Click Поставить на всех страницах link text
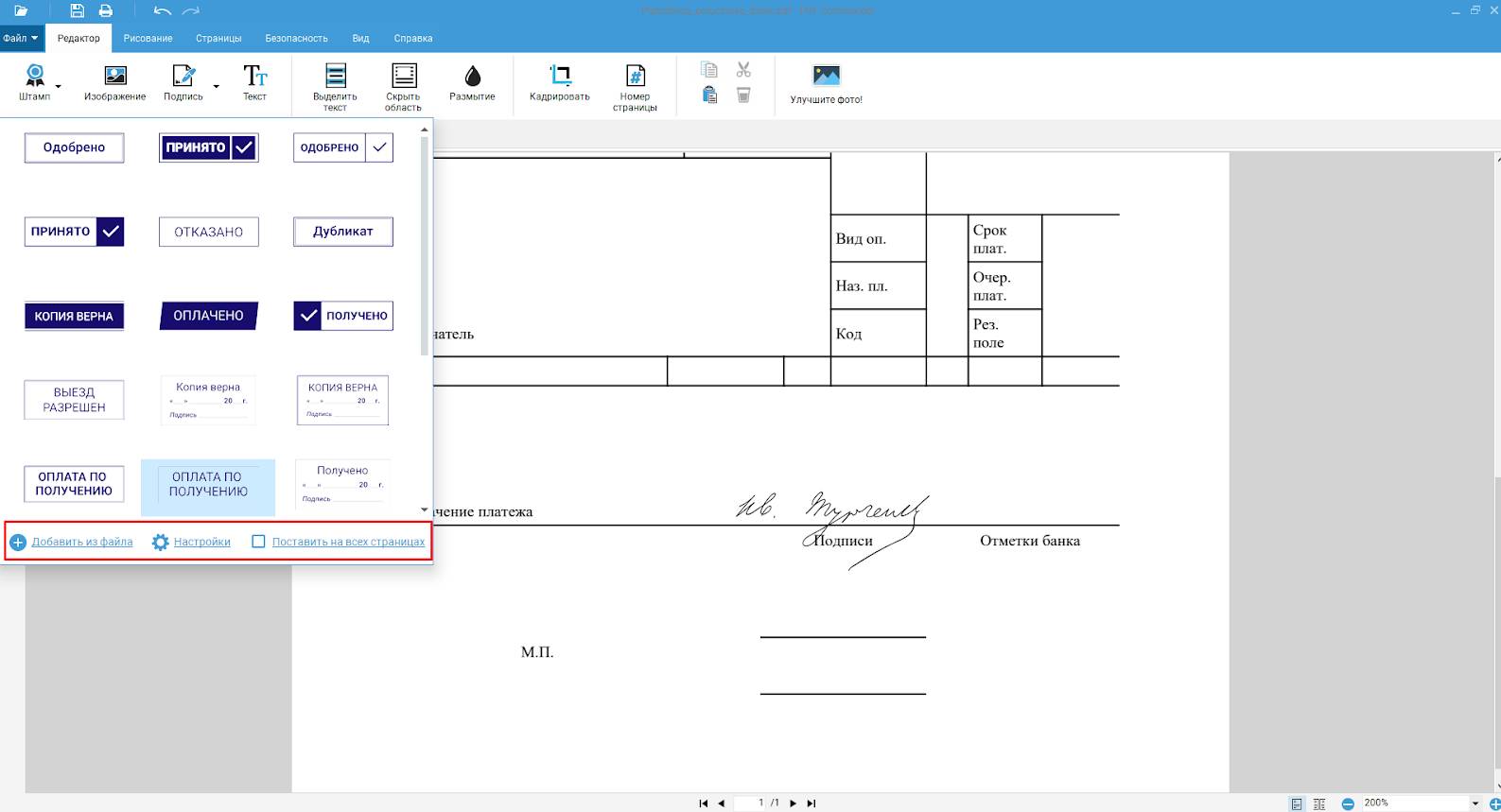The height and width of the screenshot is (812, 1501). [x=348, y=542]
